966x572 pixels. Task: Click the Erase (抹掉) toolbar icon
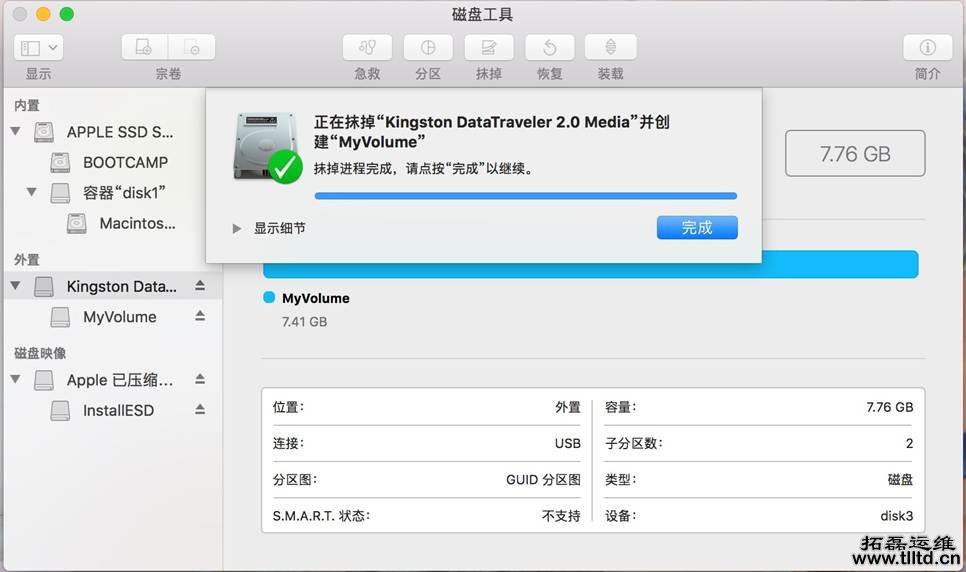tap(489, 47)
